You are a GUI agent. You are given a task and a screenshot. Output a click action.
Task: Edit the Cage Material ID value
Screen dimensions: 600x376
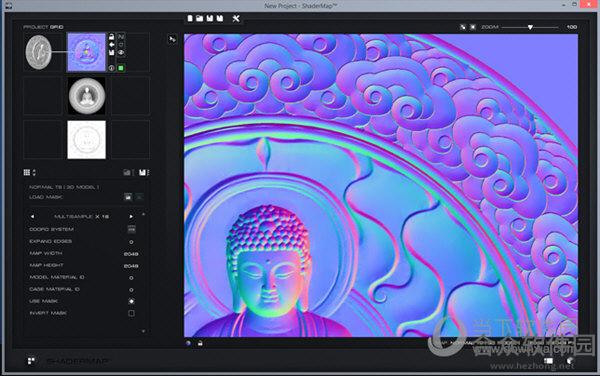(x=131, y=290)
